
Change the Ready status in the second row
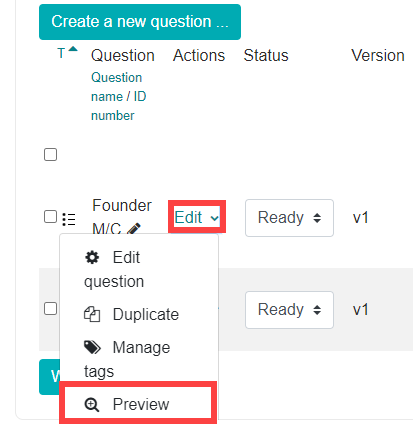[289, 310]
